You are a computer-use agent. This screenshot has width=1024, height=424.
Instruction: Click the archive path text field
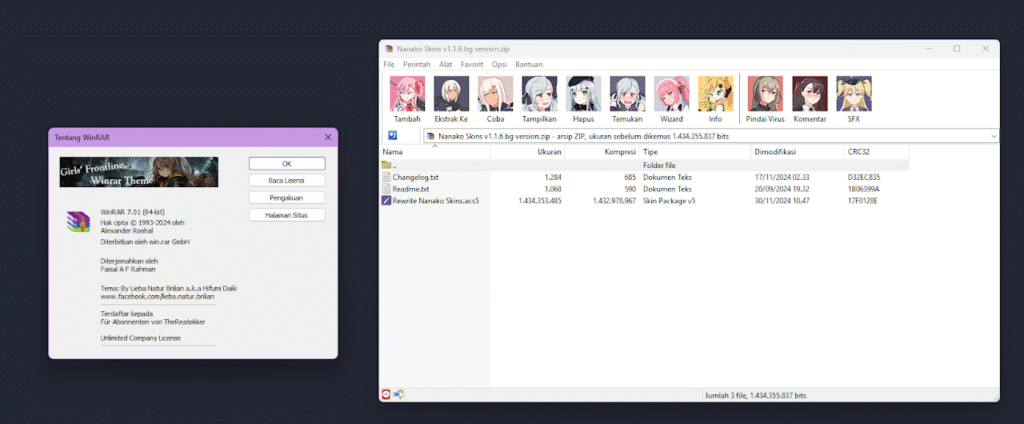click(x=711, y=136)
